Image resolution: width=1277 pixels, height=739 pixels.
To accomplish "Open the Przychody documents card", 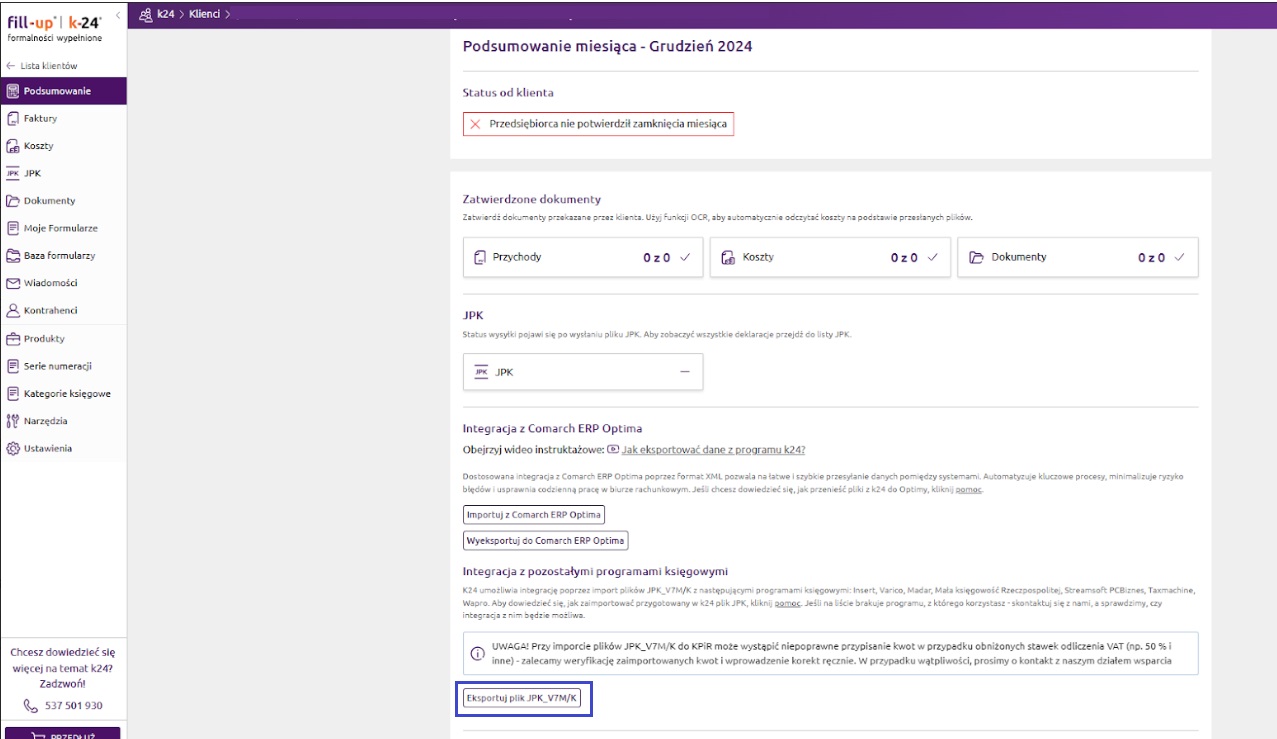I will tap(583, 257).
